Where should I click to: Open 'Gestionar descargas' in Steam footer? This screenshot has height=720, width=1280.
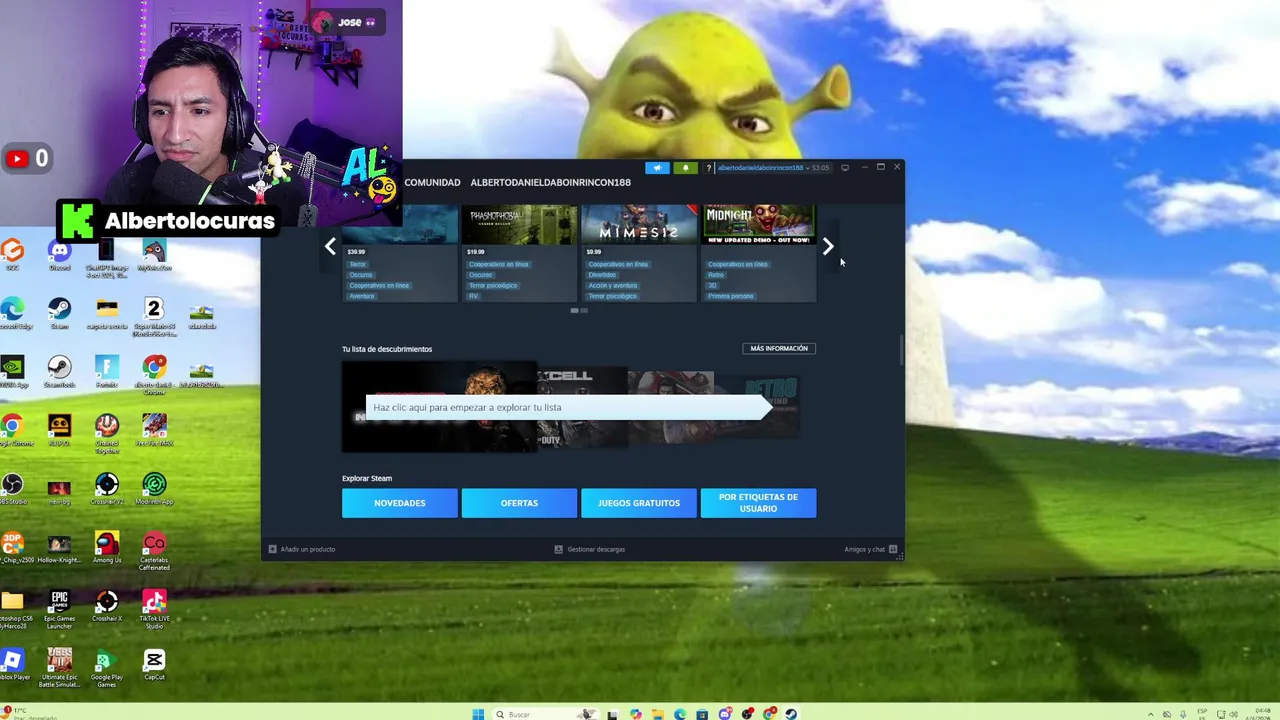[x=590, y=549]
